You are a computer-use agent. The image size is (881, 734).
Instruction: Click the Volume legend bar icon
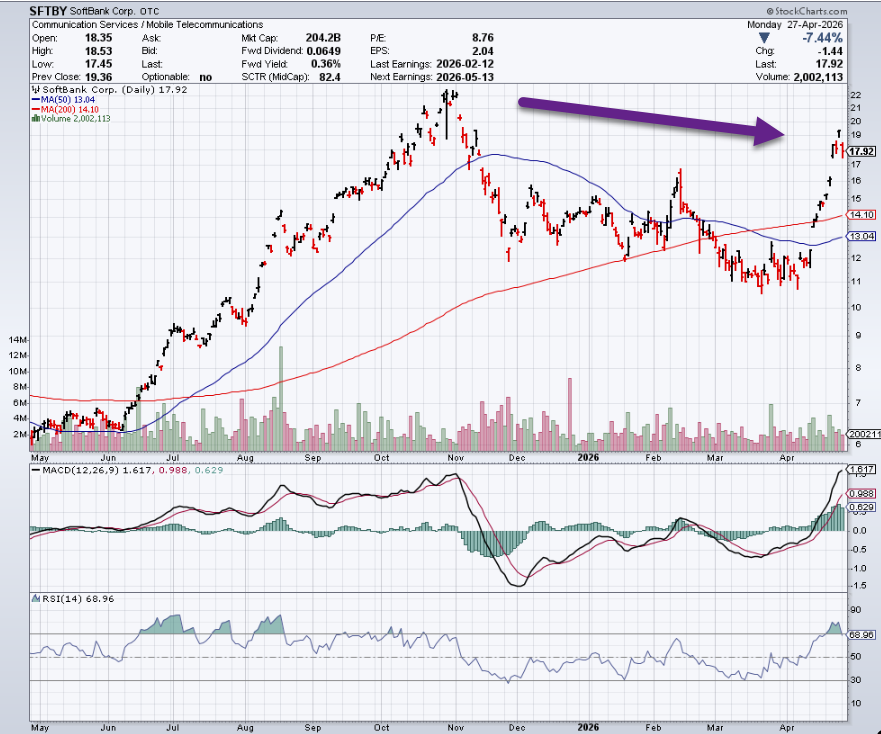[x=34, y=117]
